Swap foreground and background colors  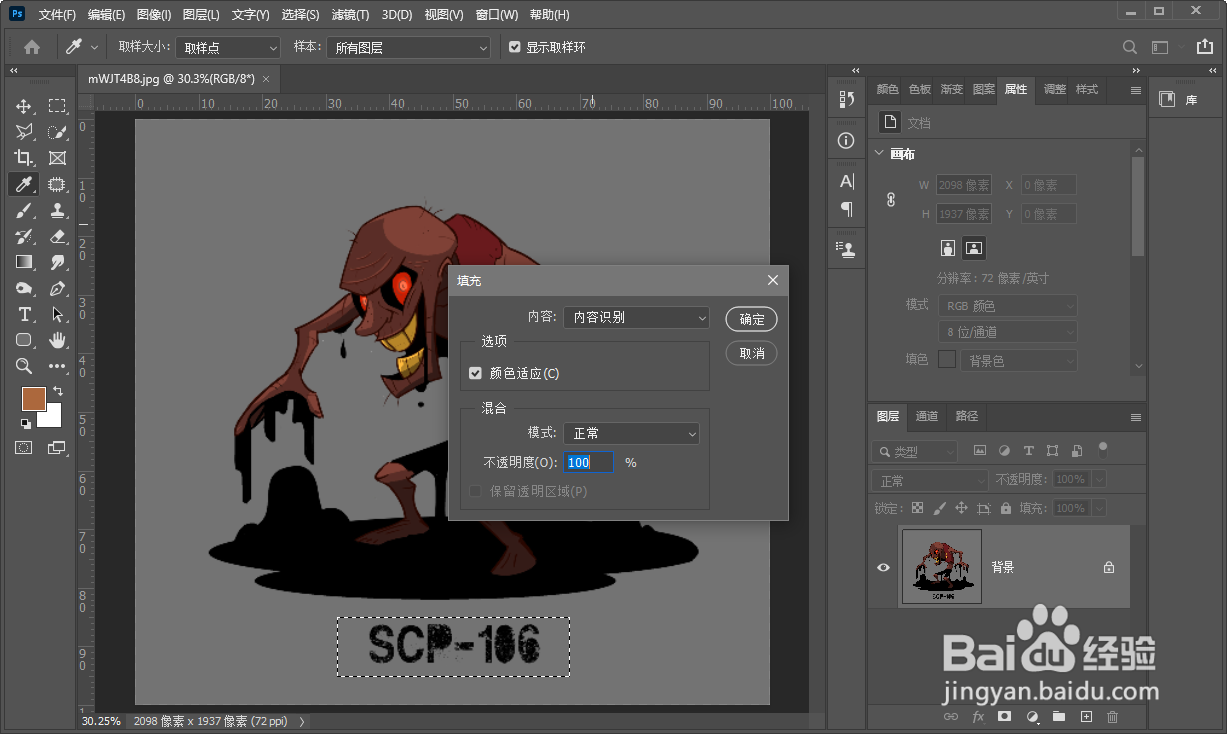(58, 391)
